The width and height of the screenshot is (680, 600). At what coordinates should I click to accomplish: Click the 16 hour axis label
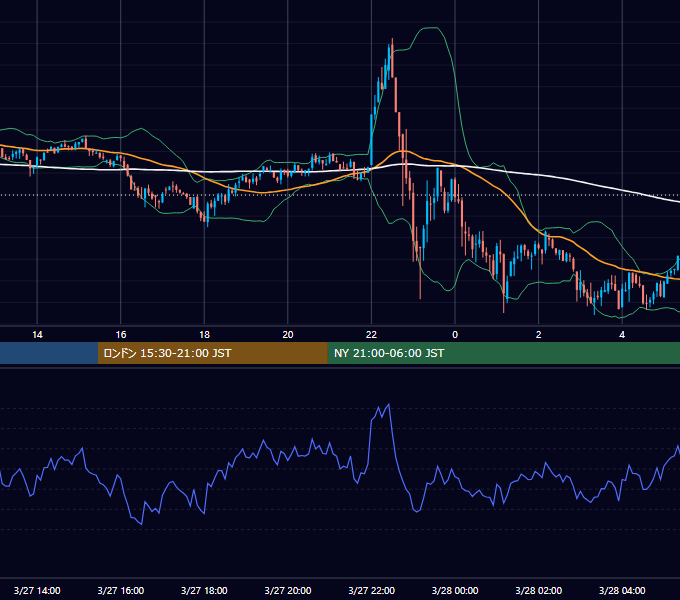[121, 335]
